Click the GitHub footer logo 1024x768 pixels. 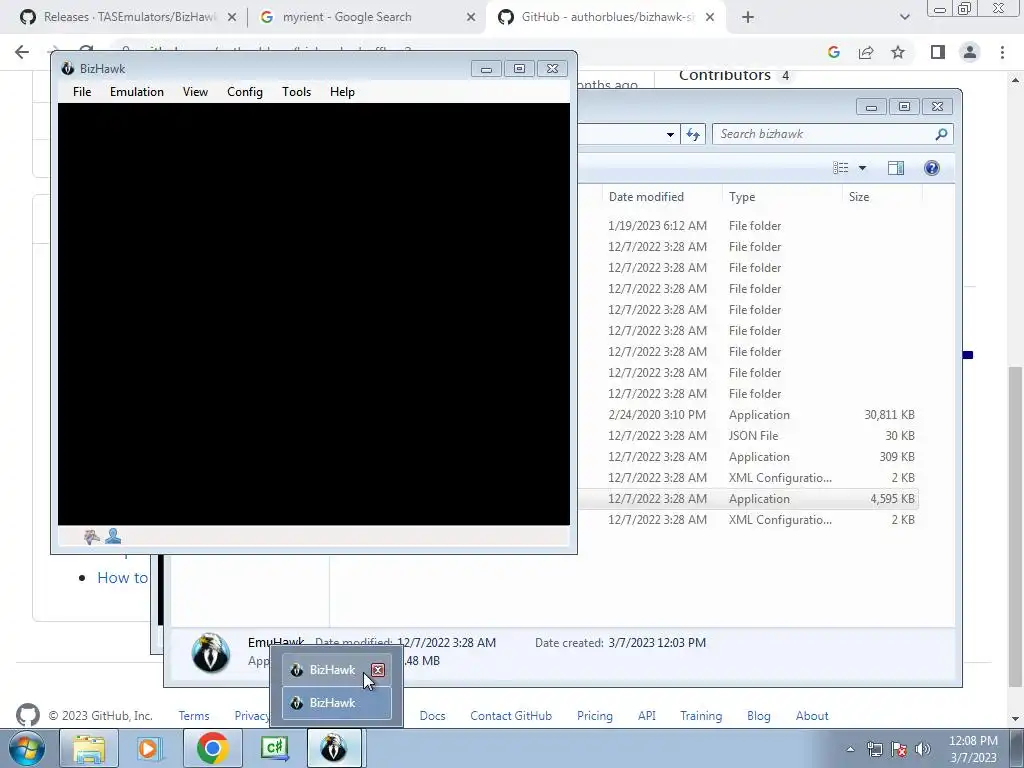[x=27, y=715]
